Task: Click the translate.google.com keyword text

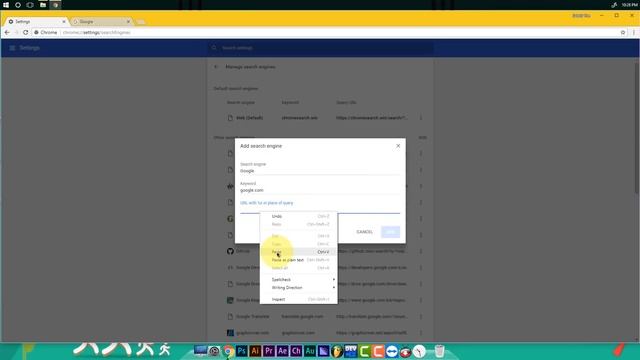Action: click(x=302, y=316)
